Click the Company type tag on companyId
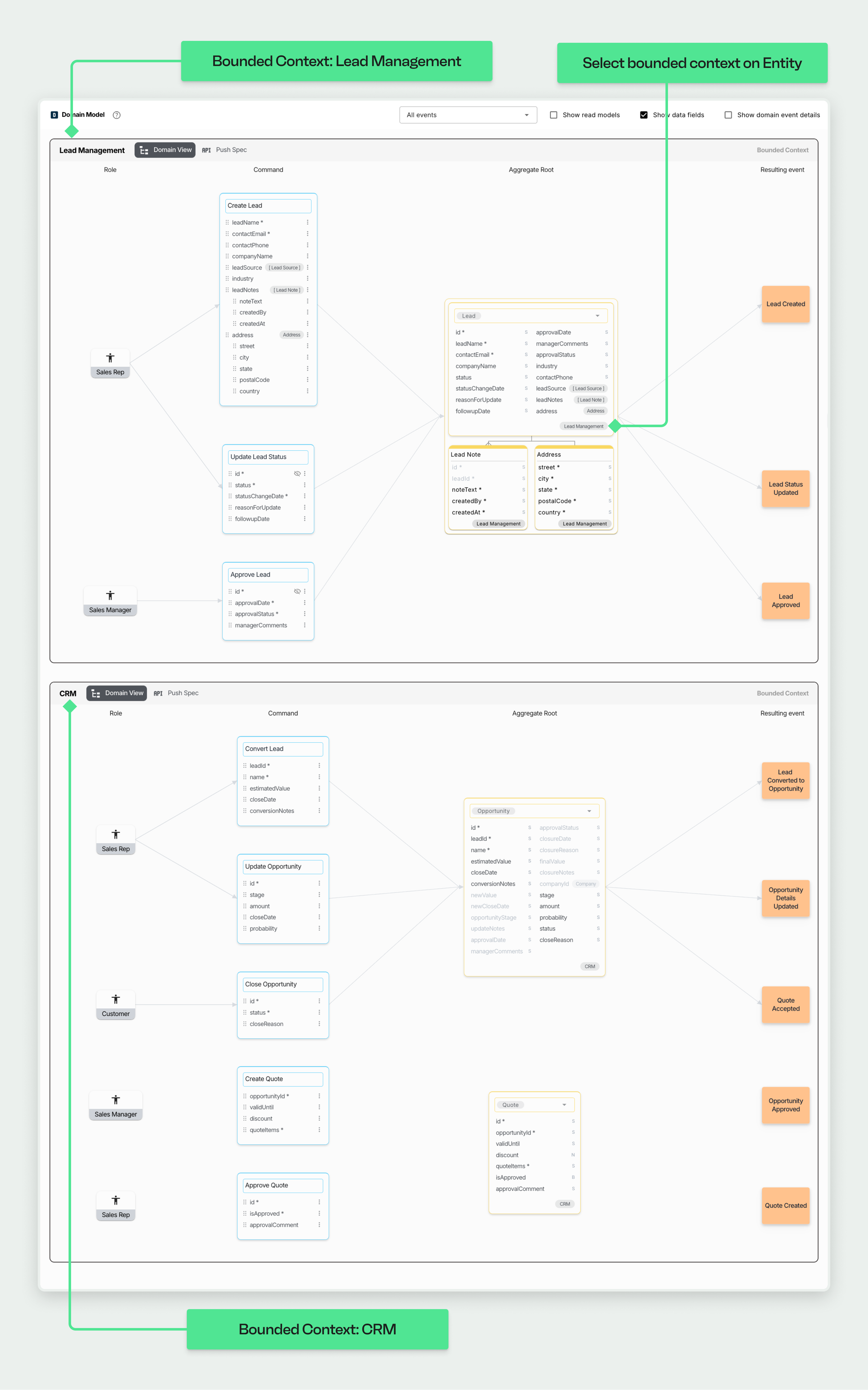Screen dimensions: 868x1390 tap(586, 884)
